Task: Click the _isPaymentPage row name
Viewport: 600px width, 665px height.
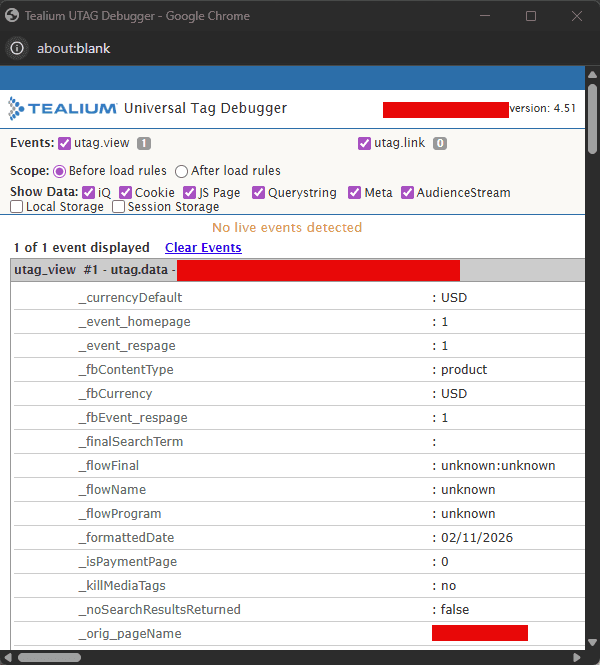Action: [128, 562]
